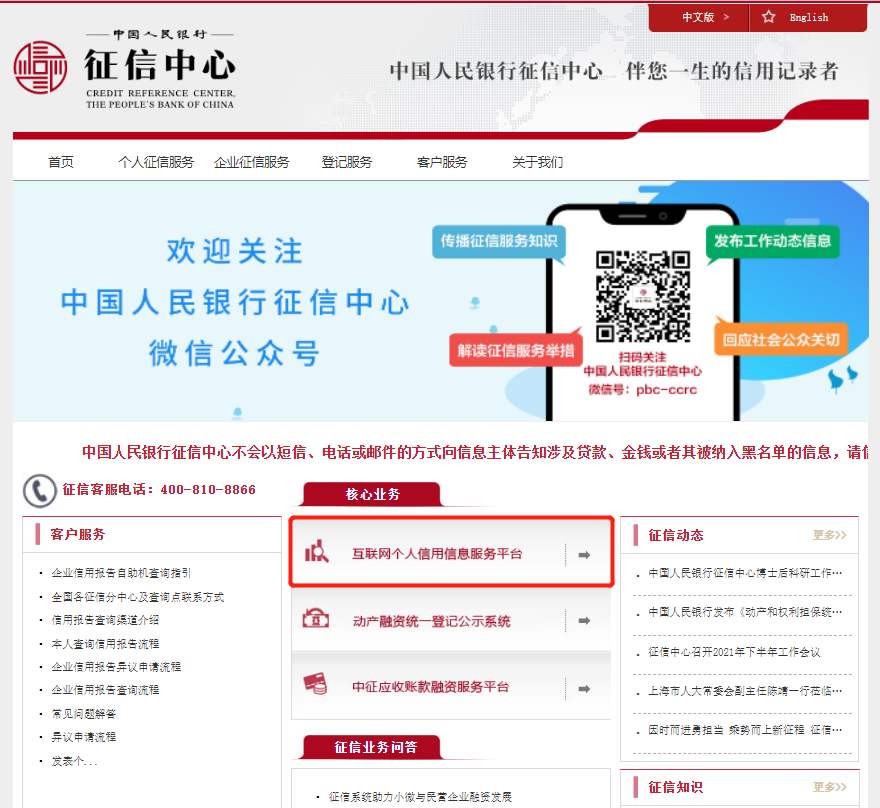This screenshot has height=808, width=880.
Task: Click the arrow next to 中征应收账款融资服务平台
Action: click(x=584, y=688)
